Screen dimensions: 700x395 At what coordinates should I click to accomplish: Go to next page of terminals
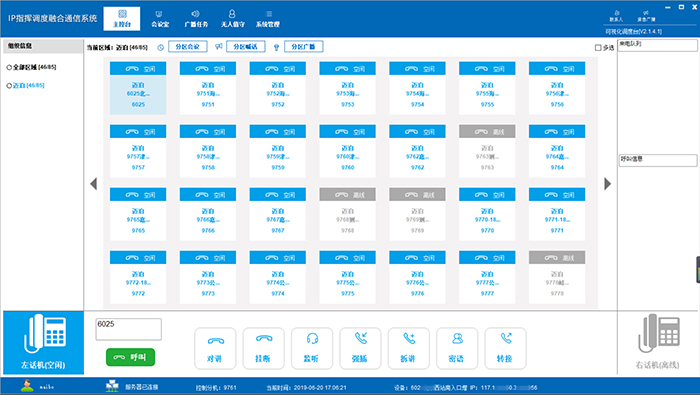607,183
